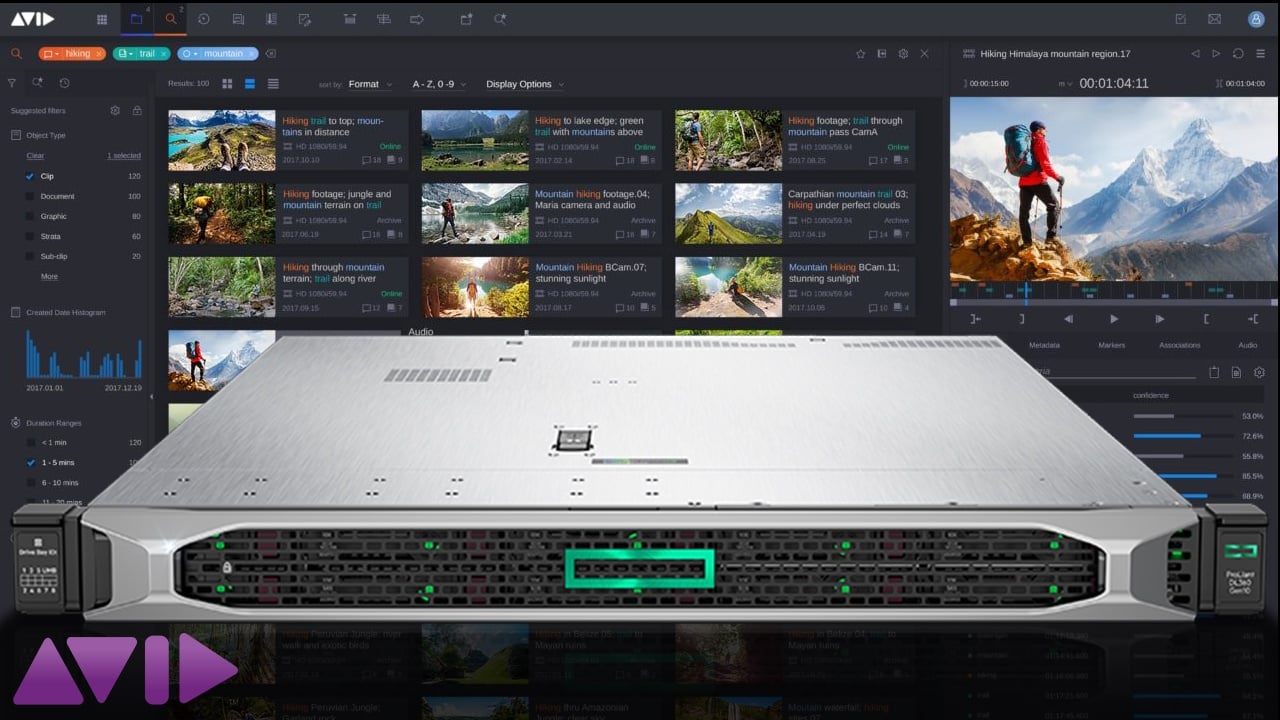The width and height of the screenshot is (1280, 720).
Task: Check the Sub-clip object type checkbox
Action: point(30,256)
